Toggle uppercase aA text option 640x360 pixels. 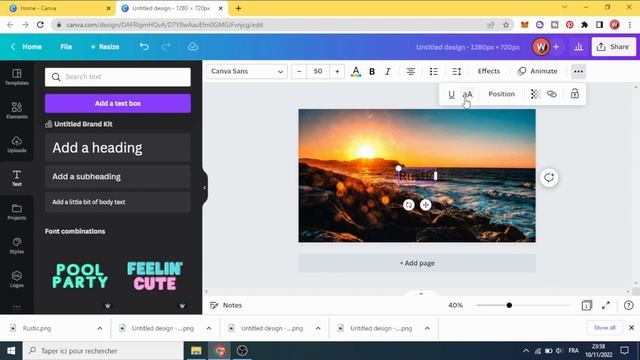coord(467,94)
